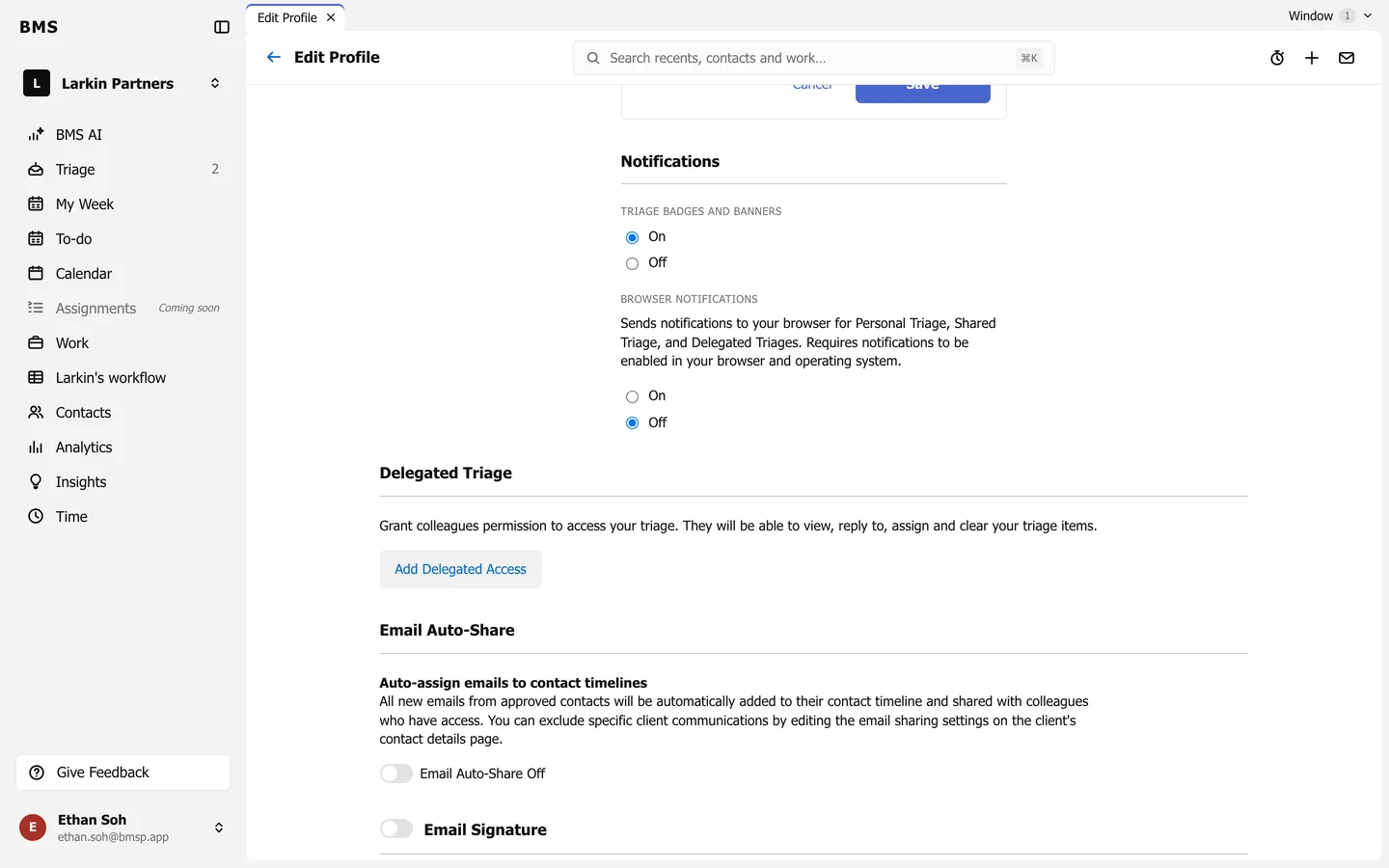1389x868 pixels.
Task: Click the Give Feedback button
Action: pyautogui.click(x=123, y=773)
